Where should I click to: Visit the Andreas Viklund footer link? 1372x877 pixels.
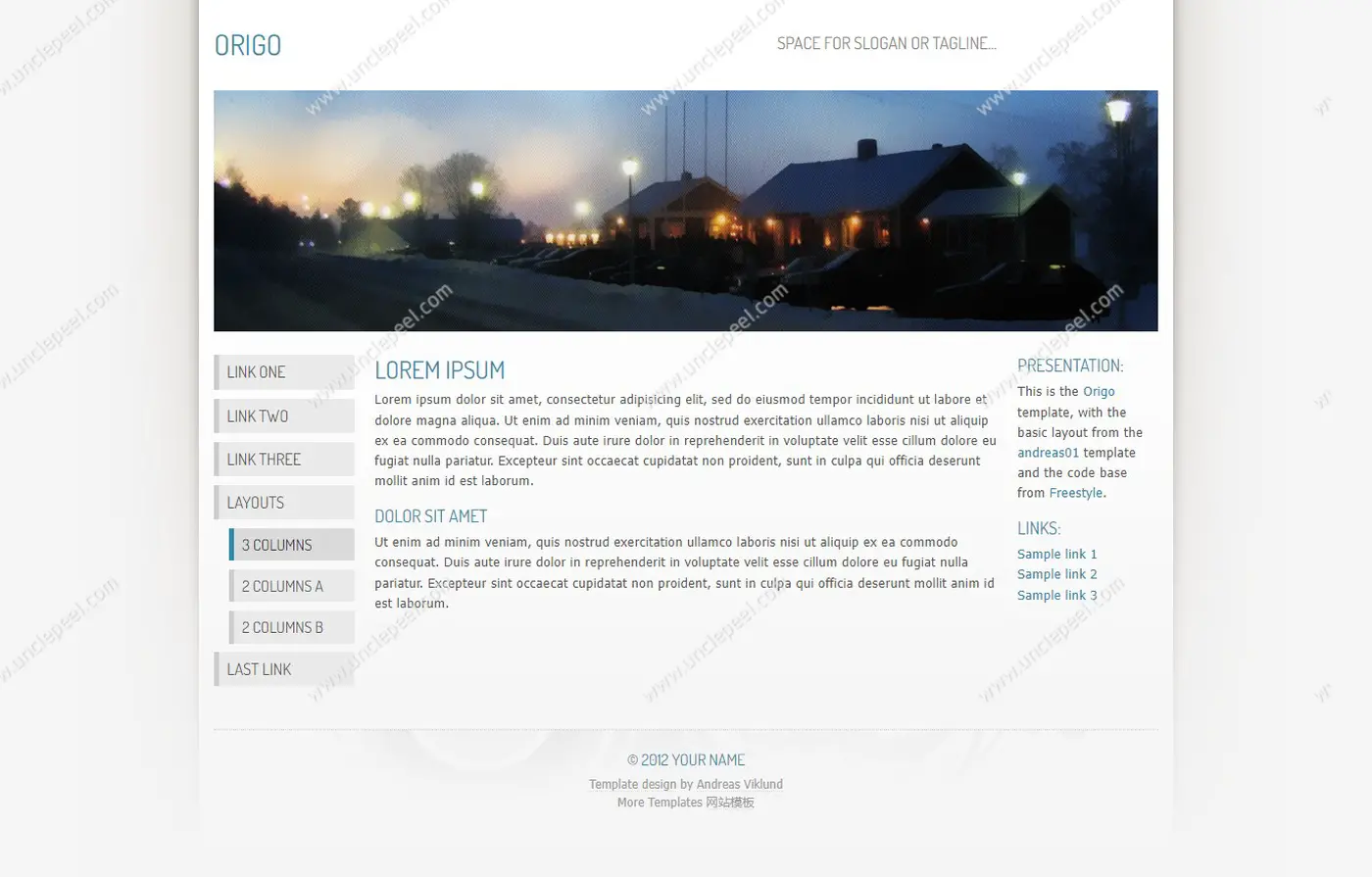coord(739,784)
